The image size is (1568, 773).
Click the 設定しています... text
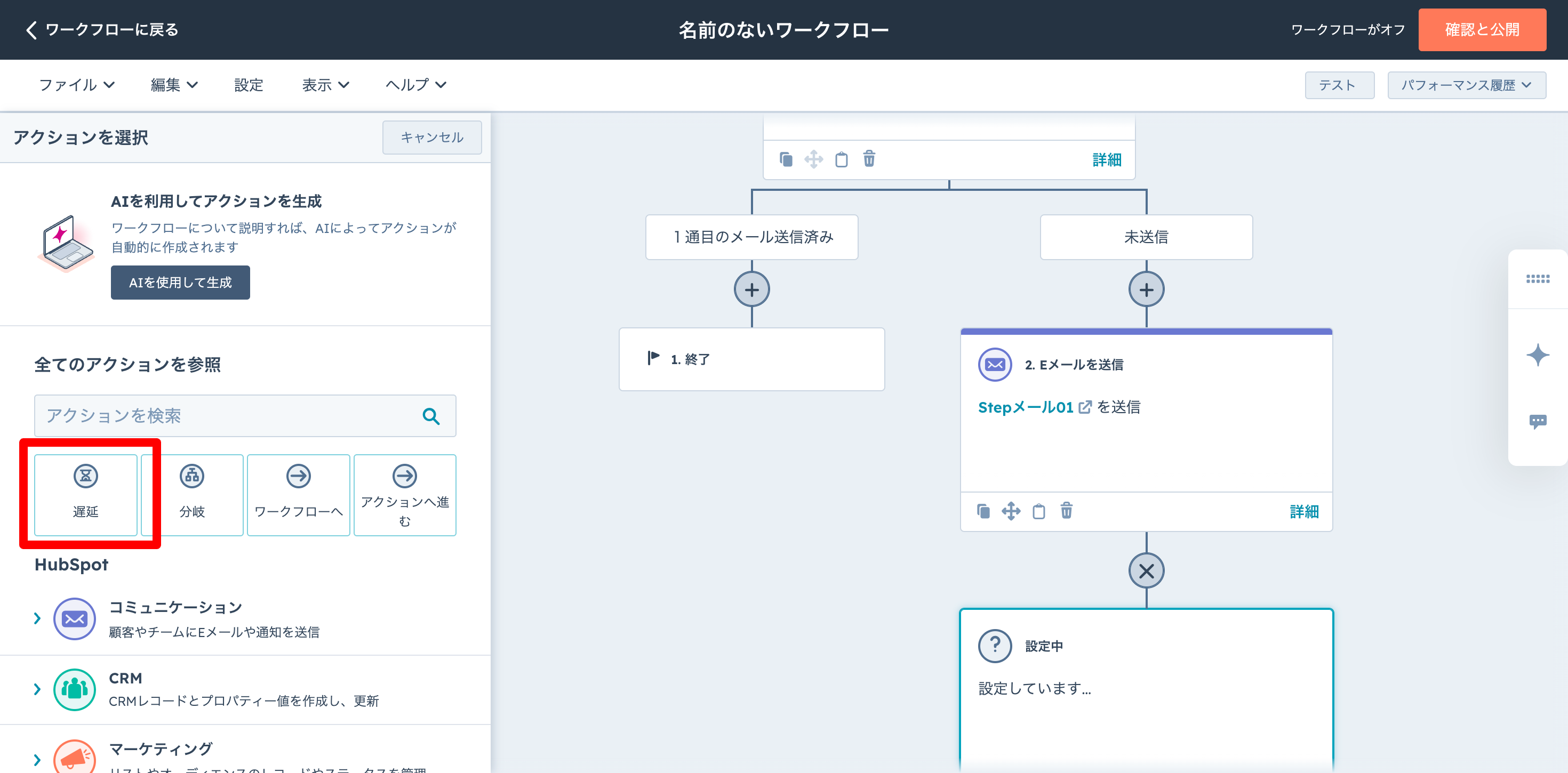click(1034, 688)
